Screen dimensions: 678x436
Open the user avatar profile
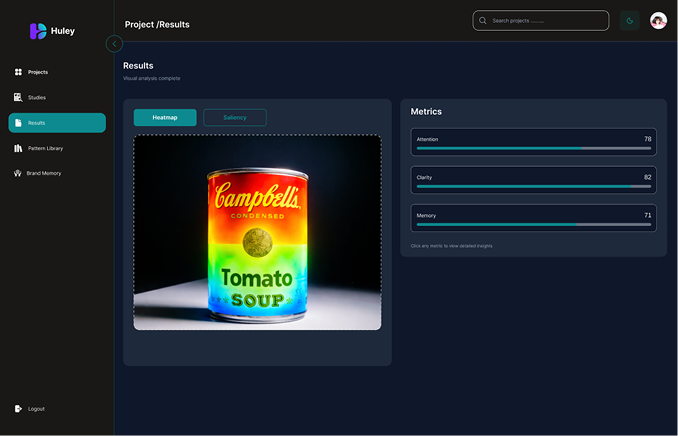pyautogui.click(x=658, y=21)
